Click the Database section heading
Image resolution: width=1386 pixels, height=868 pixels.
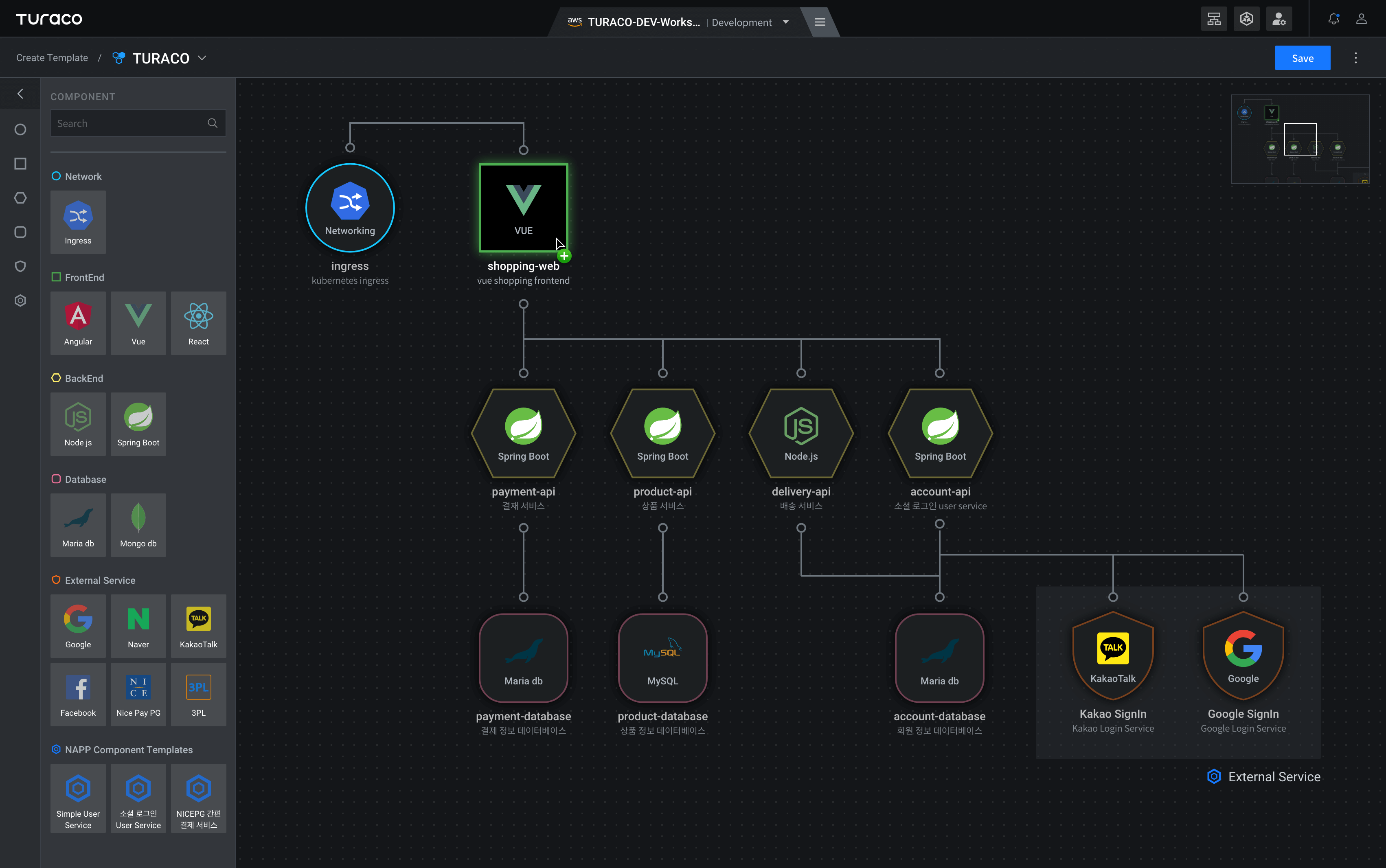click(x=79, y=479)
